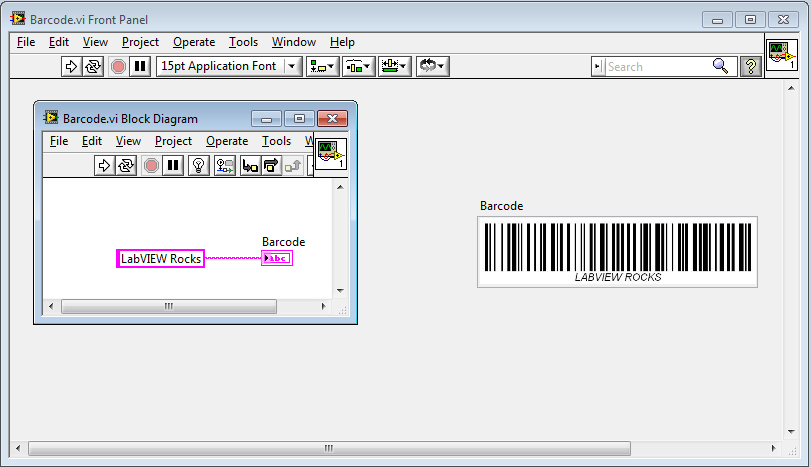Click Block Diagram scroll down arrow
811x467 pixels.
pos(340,290)
